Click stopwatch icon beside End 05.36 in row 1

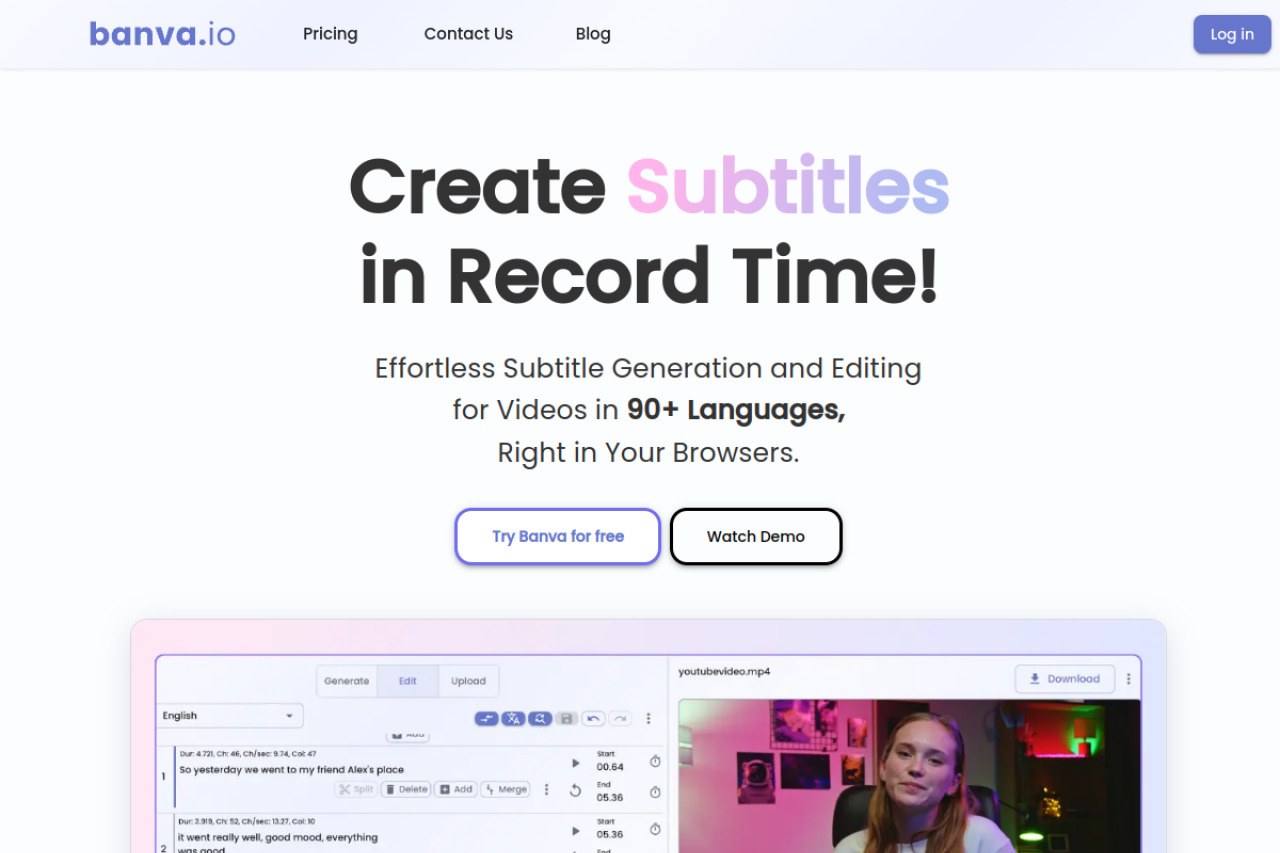(655, 792)
